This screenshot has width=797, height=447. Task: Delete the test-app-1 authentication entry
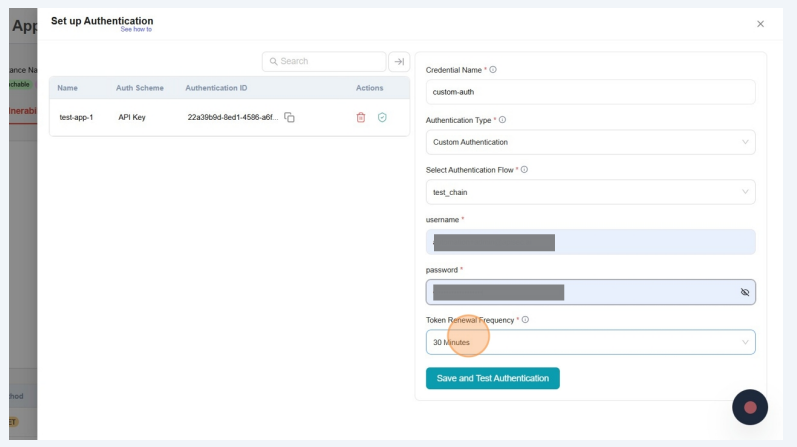361,117
